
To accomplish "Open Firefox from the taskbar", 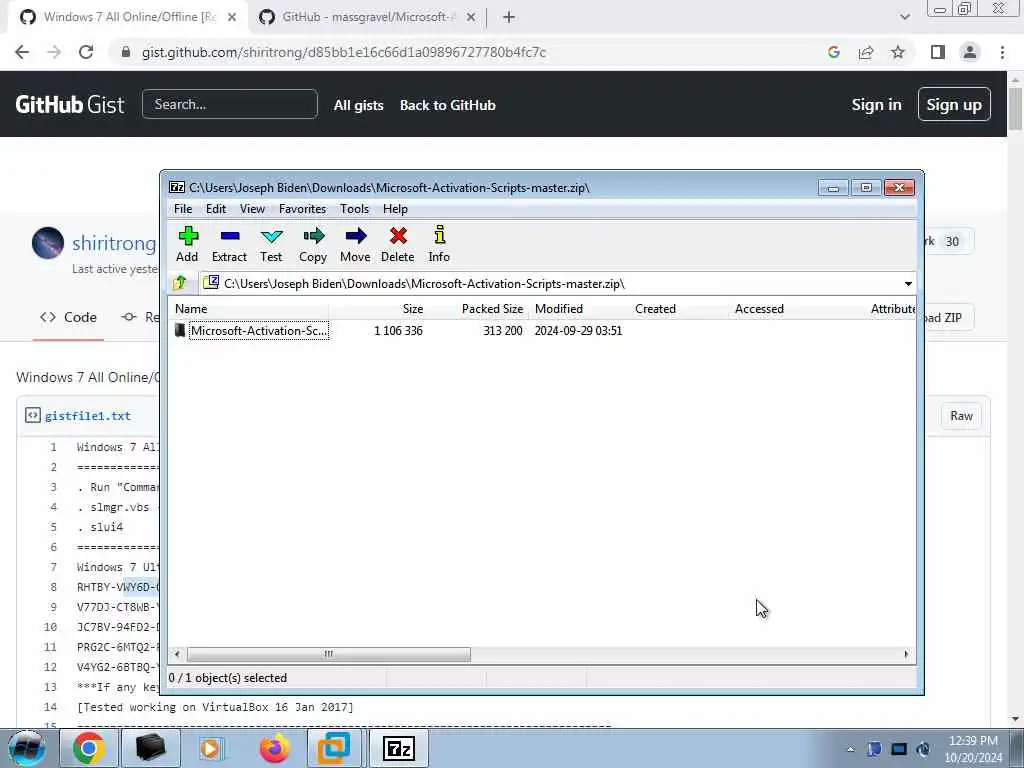I will [x=274, y=748].
